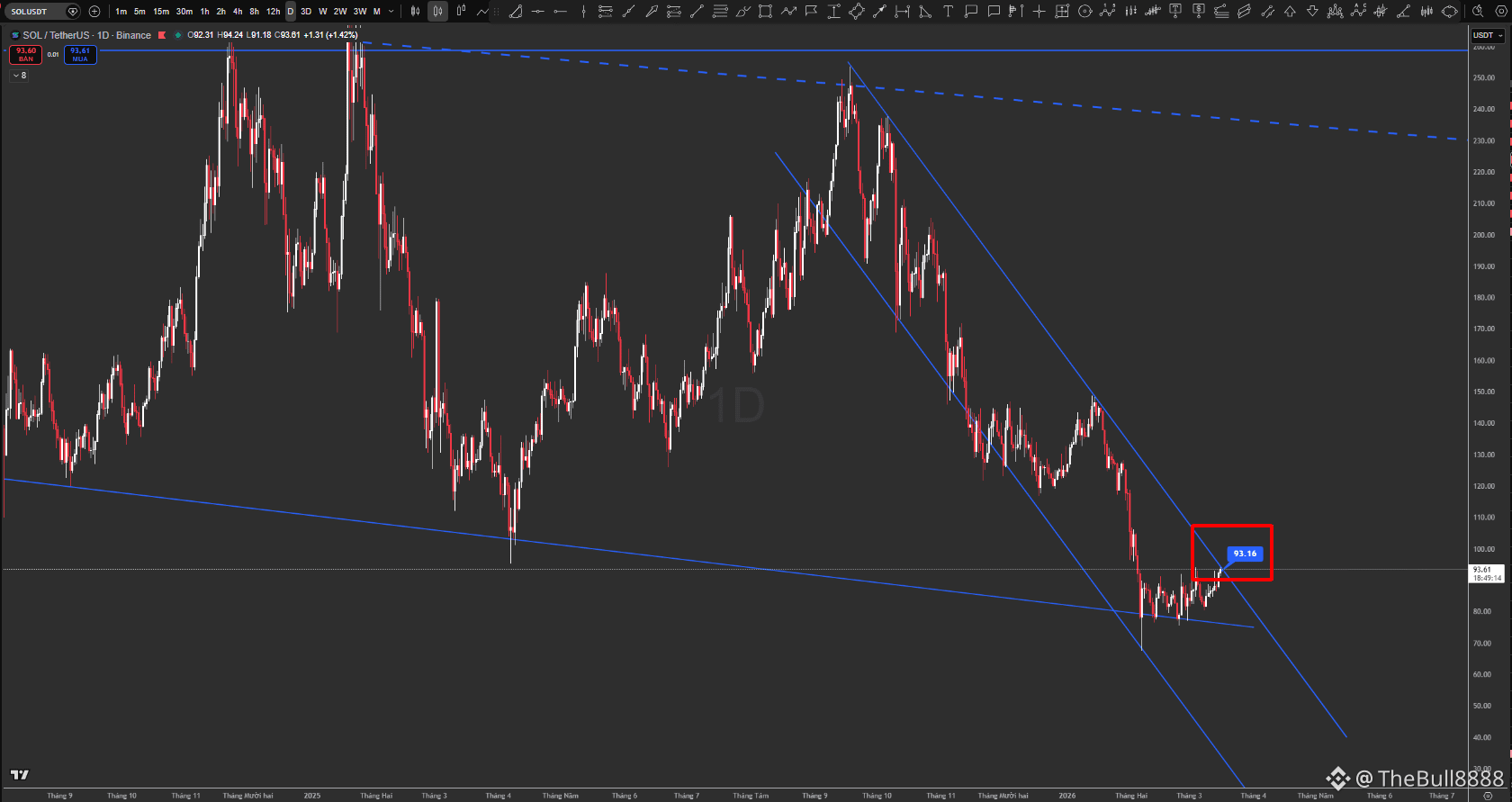
Task: Pick the triangle drawing tool
Action: pos(924,12)
